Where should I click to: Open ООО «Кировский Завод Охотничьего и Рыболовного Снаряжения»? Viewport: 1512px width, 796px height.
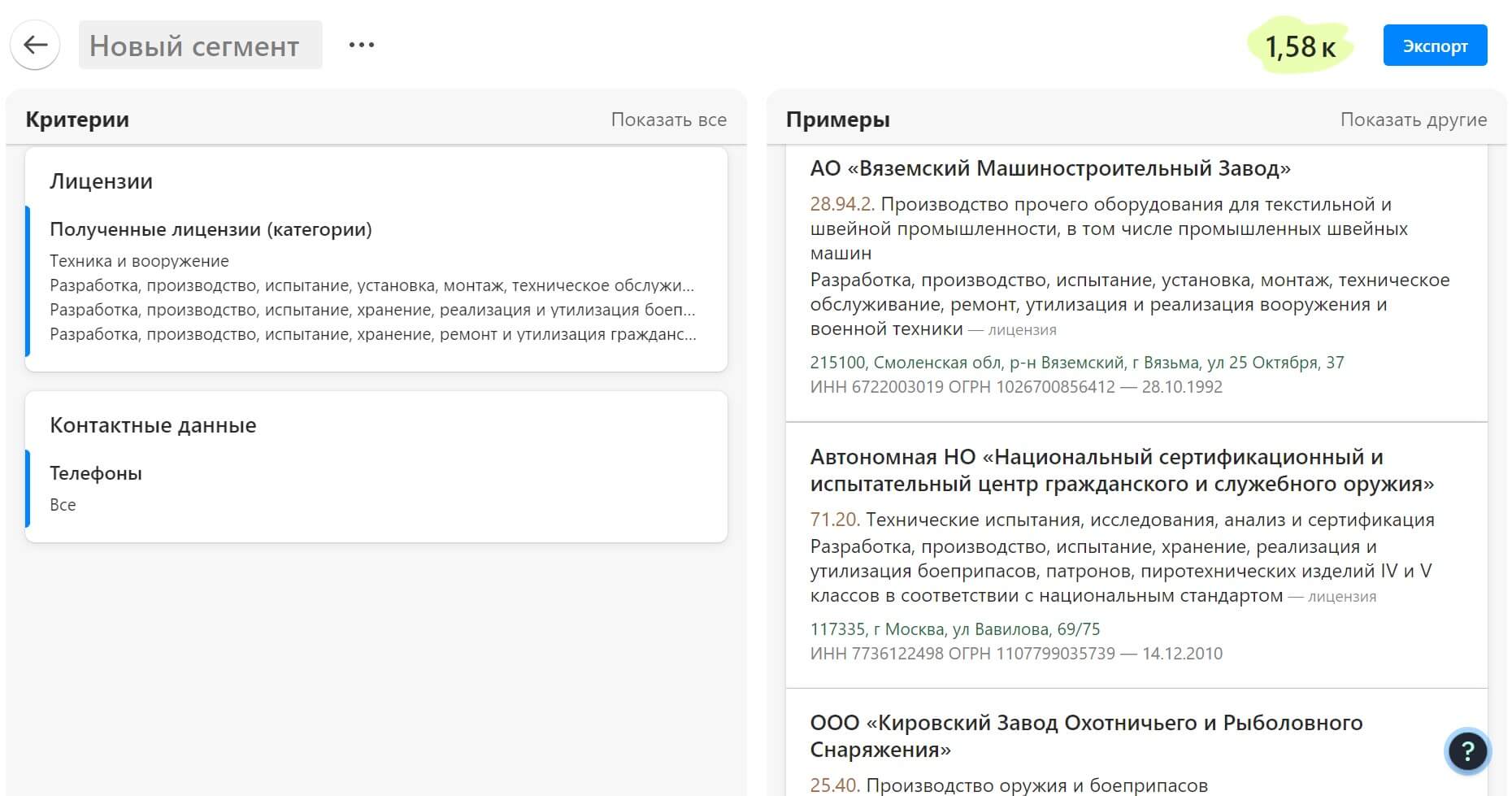tap(1086, 736)
